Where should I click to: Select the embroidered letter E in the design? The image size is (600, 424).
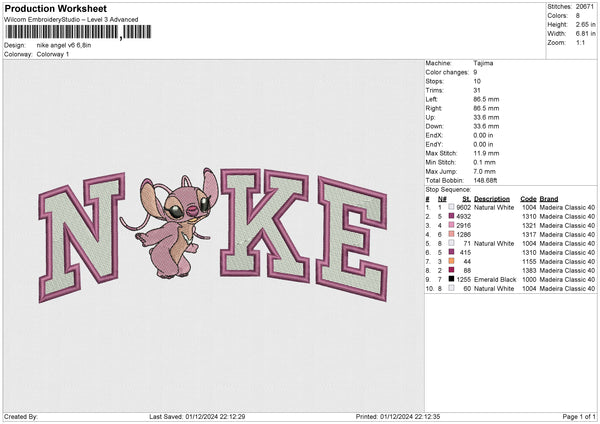click(352, 238)
